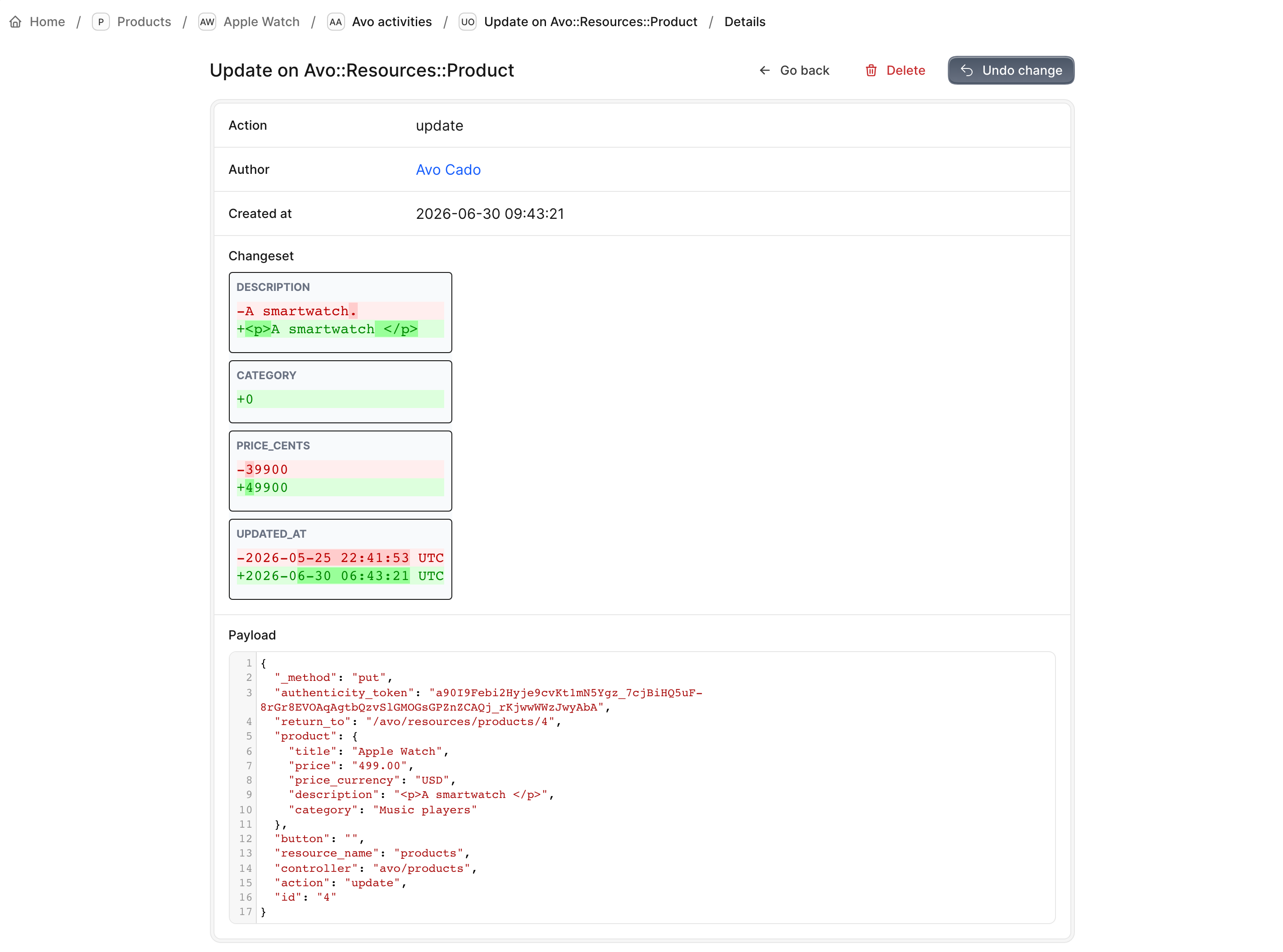This screenshot has width=1283, height=952.
Task: Click payload line "resource_name": "products"
Action: (x=372, y=853)
